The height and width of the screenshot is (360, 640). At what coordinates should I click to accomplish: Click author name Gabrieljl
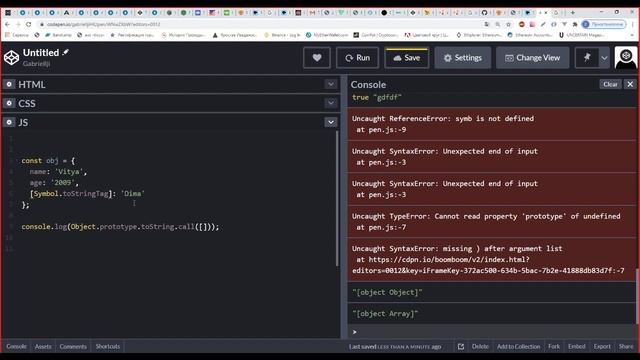(36, 64)
